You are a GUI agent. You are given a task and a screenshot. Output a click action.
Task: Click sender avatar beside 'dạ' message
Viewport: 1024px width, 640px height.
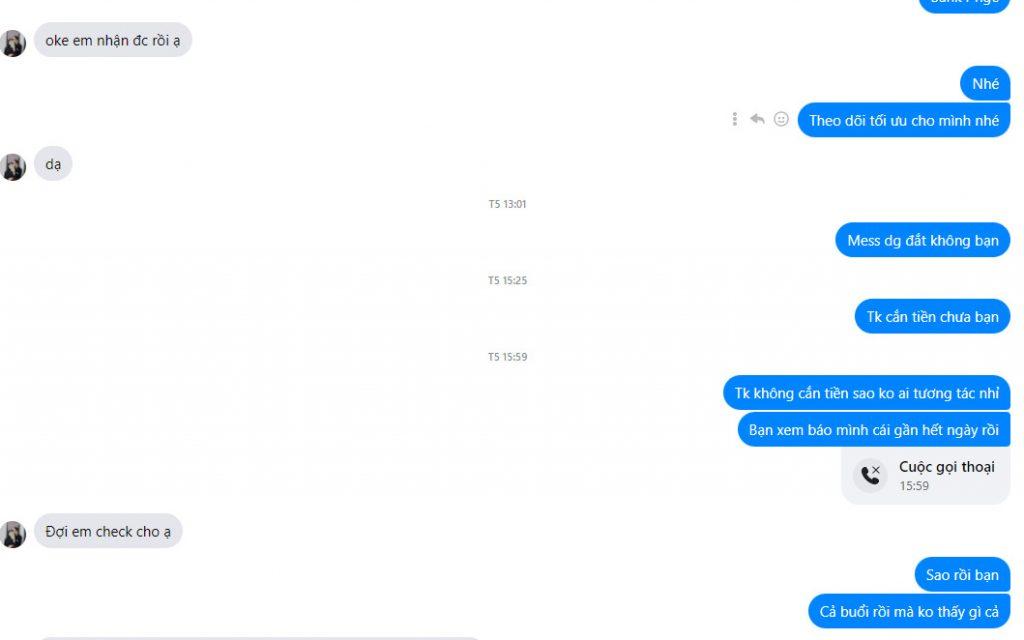coord(12,167)
